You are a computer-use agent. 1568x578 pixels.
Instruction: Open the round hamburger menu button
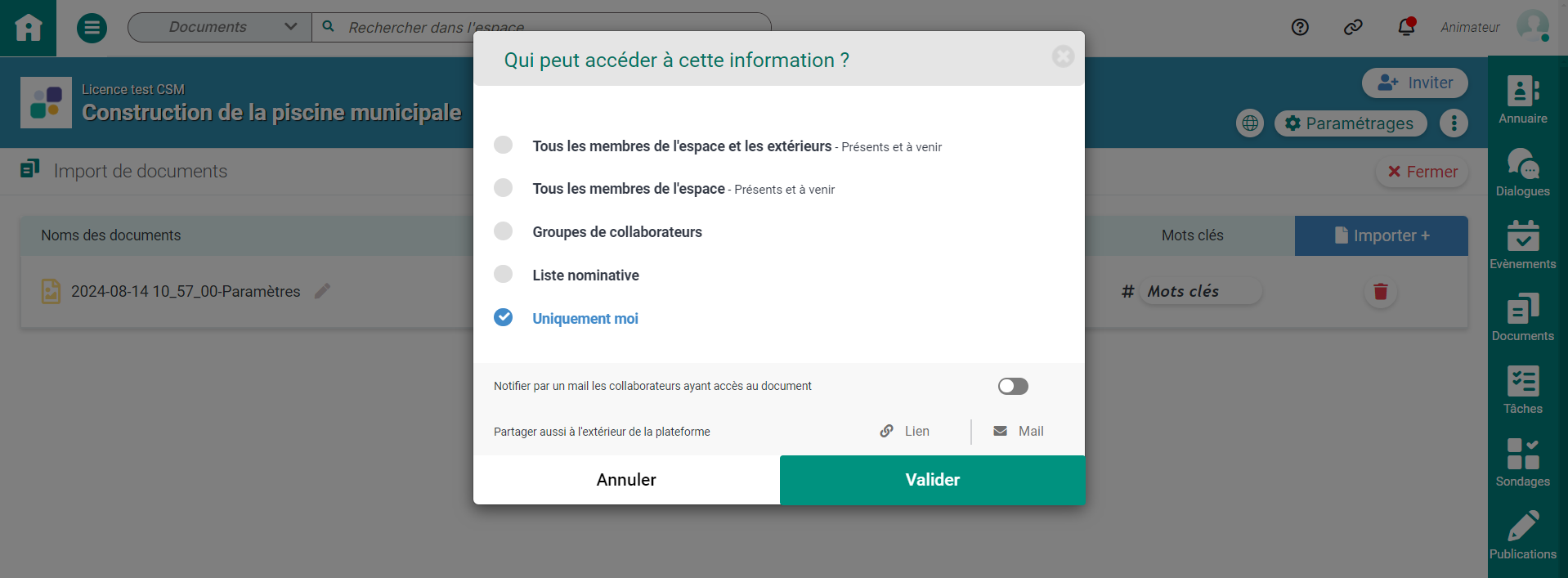92,28
